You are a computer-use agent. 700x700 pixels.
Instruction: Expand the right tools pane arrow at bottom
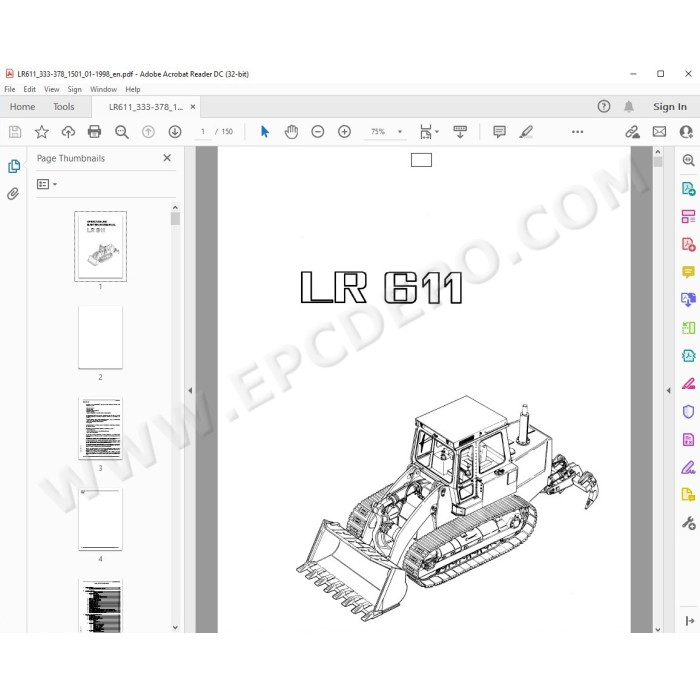(x=689, y=621)
